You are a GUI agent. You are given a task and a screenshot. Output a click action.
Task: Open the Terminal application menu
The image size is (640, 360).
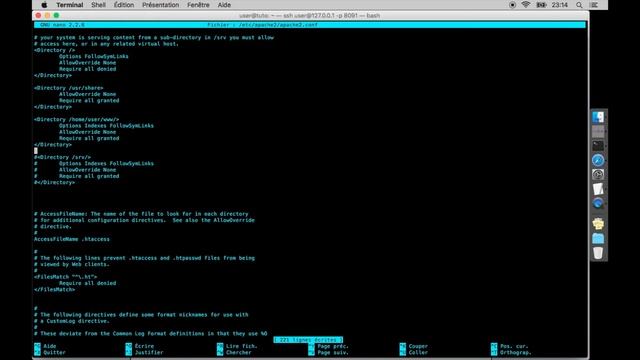pos(69,5)
